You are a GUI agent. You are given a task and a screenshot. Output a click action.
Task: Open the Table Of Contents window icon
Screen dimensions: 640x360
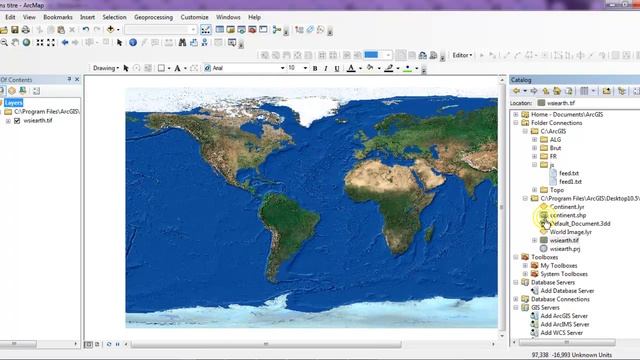tap(220, 29)
